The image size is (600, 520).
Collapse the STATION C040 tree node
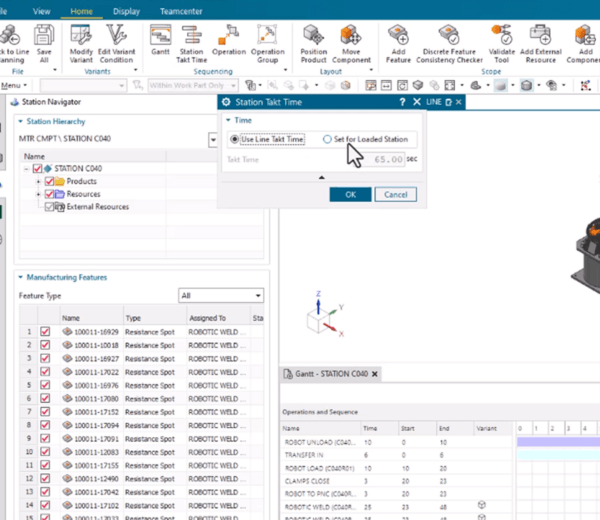[x=26, y=169]
